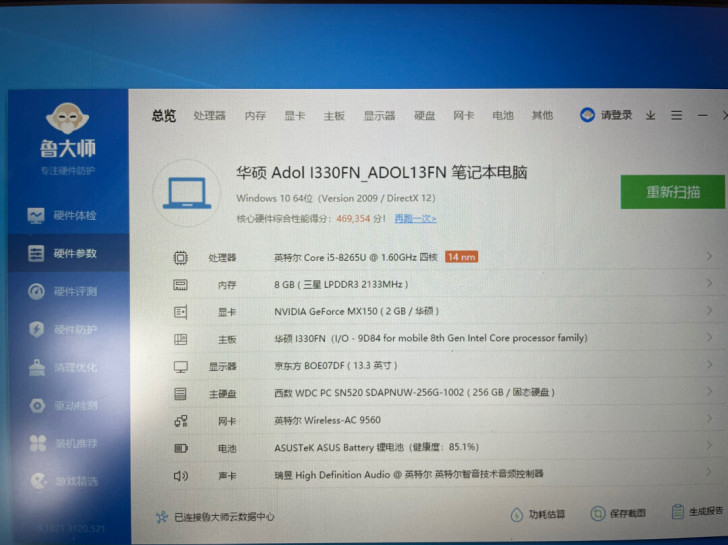Image resolution: width=728 pixels, height=545 pixels.
Task: Click the text 英特尔 Core i5-8265U
Action: click(319, 257)
